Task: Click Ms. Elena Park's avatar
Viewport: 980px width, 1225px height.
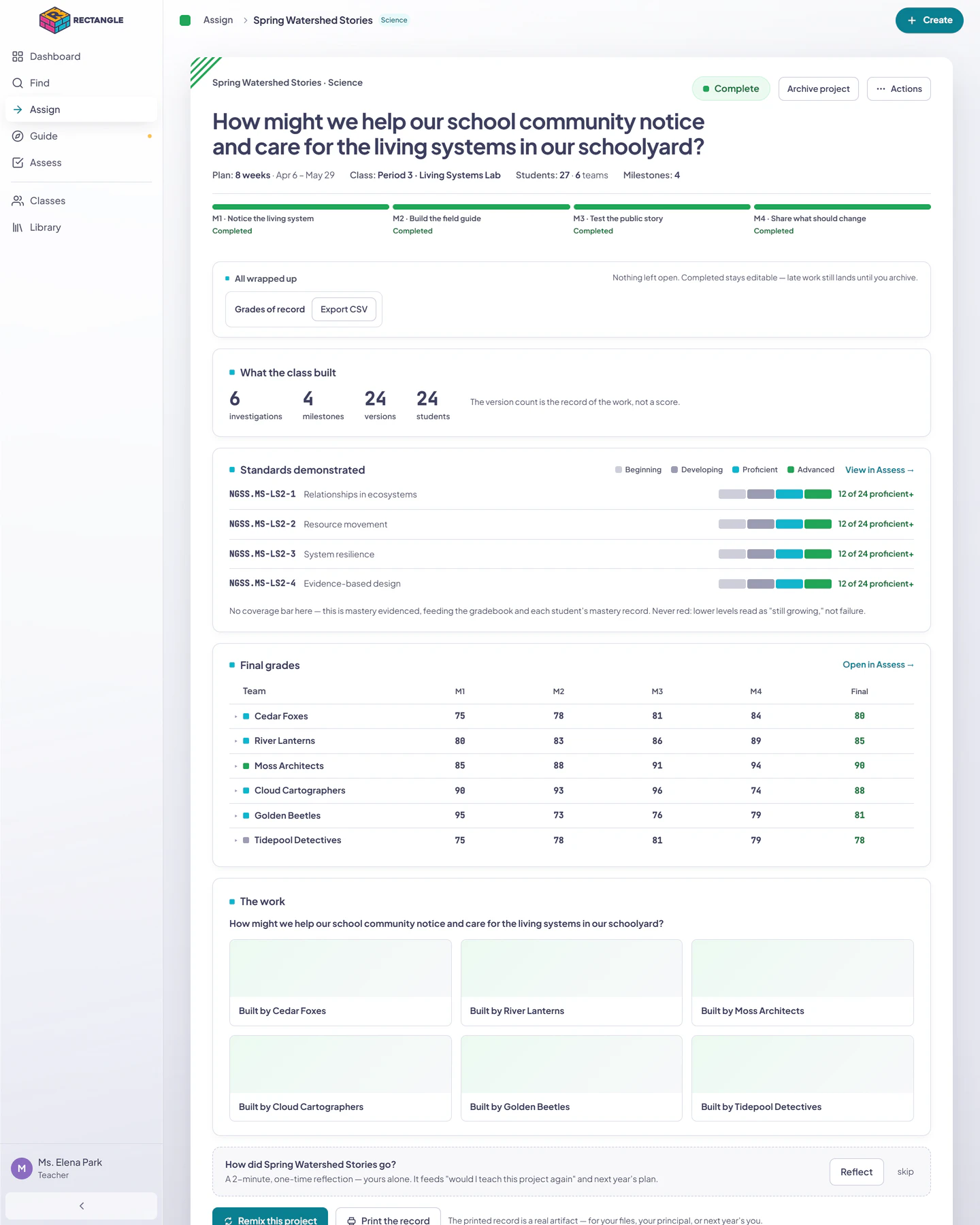Action: (22, 1169)
